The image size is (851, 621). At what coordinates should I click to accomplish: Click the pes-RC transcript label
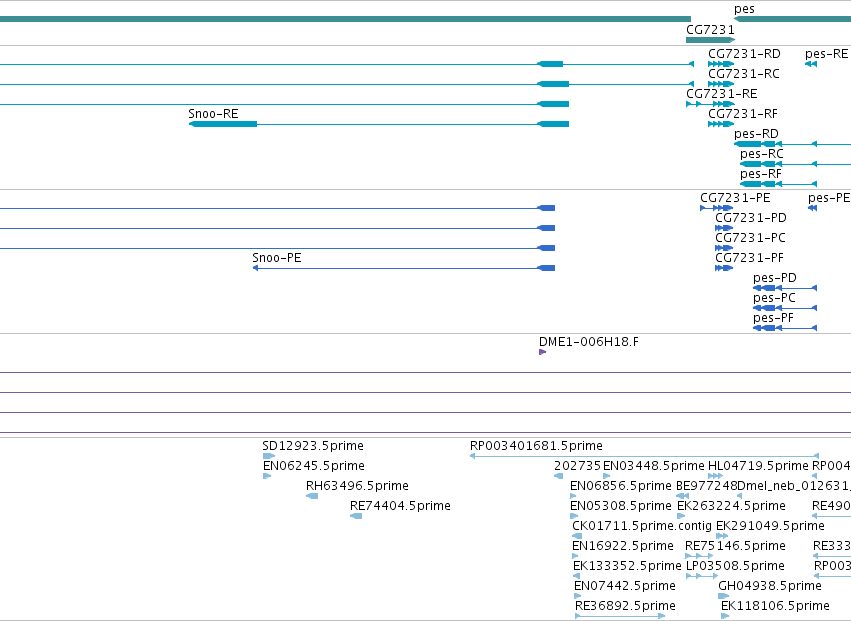click(761, 154)
